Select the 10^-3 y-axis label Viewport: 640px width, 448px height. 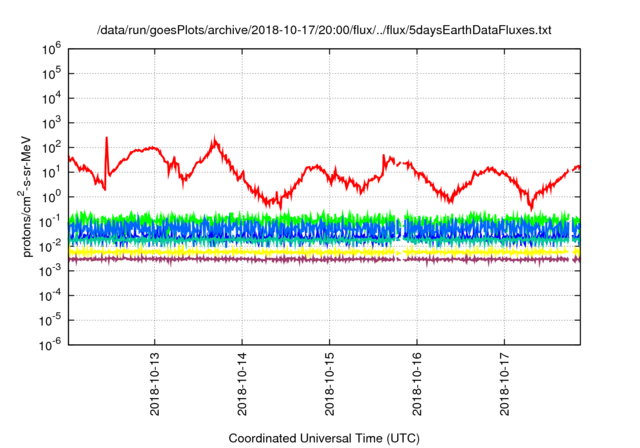pyautogui.click(x=51, y=271)
